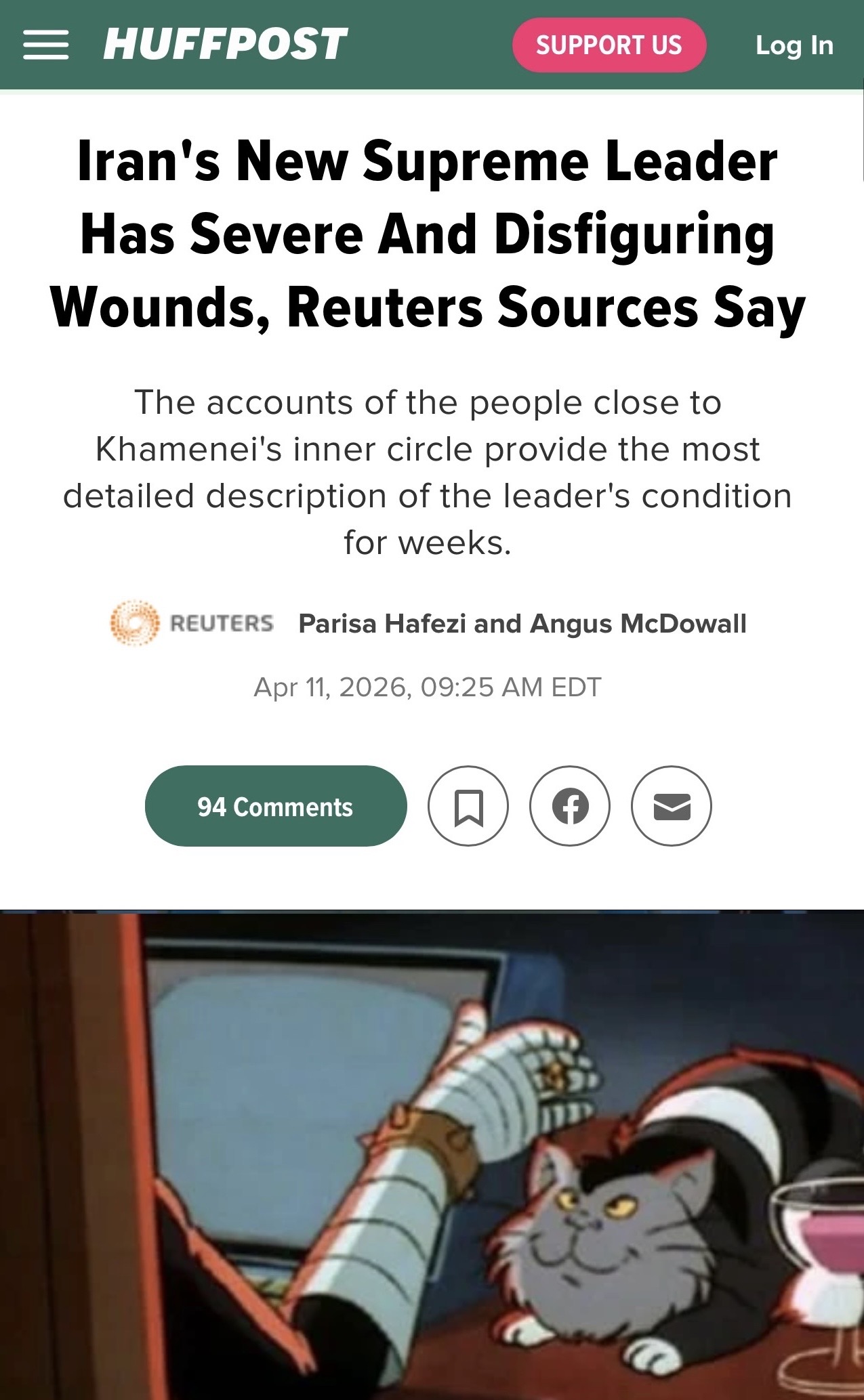864x1400 pixels.
Task: Click the Reuters logo
Action: pos(192,623)
